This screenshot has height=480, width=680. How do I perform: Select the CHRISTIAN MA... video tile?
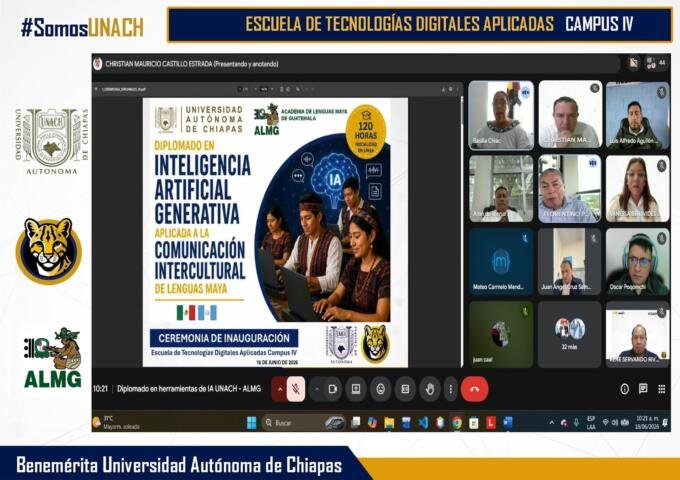point(570,114)
